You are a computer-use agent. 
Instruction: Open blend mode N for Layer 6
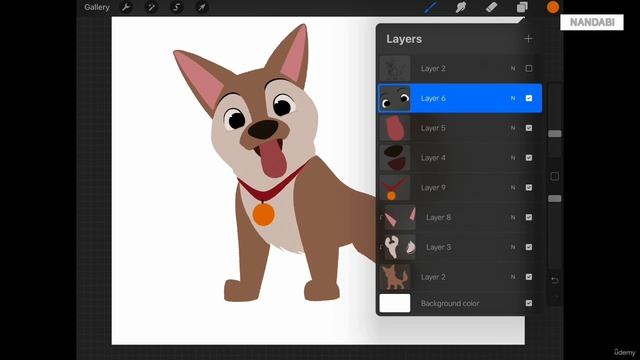(513, 98)
